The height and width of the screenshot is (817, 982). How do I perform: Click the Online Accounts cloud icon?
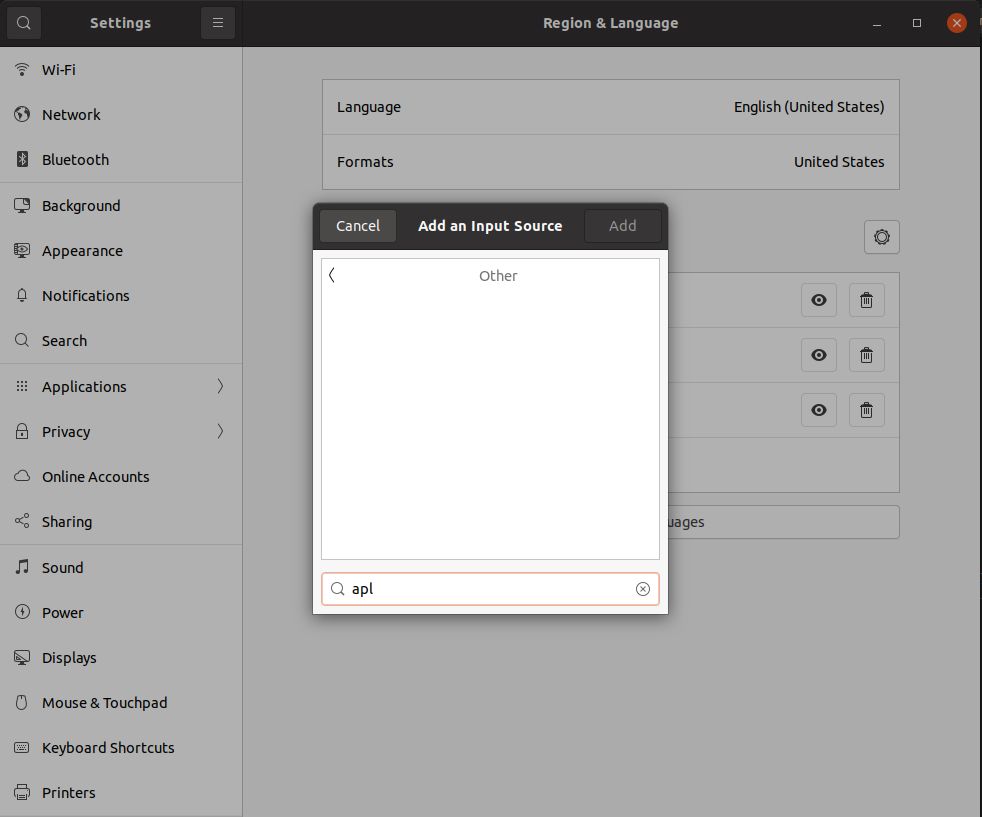click(x=22, y=476)
